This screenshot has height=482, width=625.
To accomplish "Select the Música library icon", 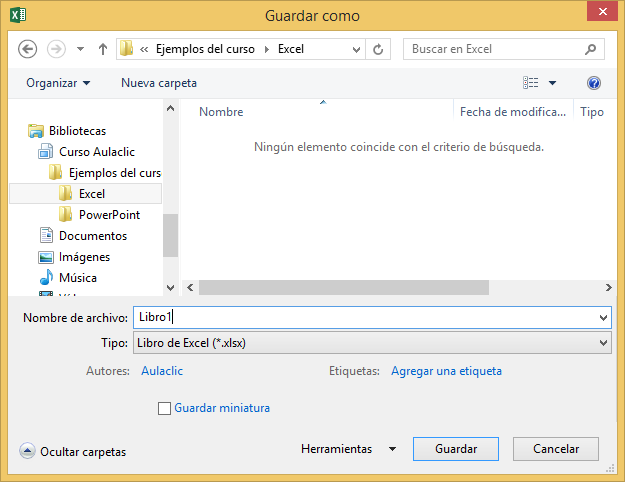I will point(46,278).
